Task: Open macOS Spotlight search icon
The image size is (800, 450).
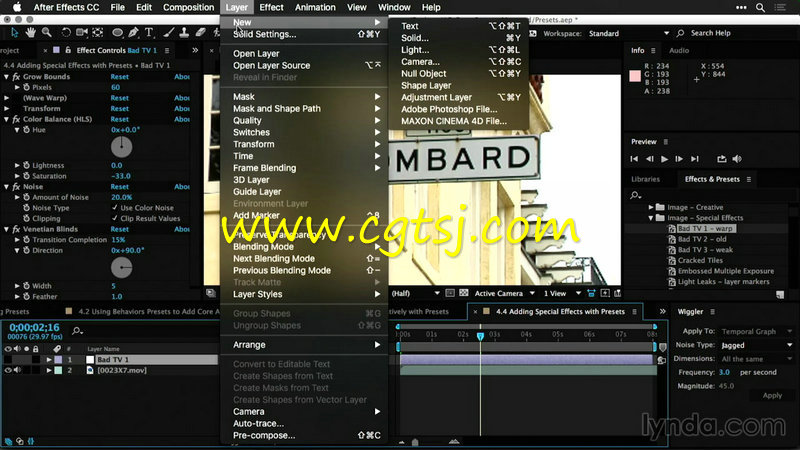Action: [760, 7]
